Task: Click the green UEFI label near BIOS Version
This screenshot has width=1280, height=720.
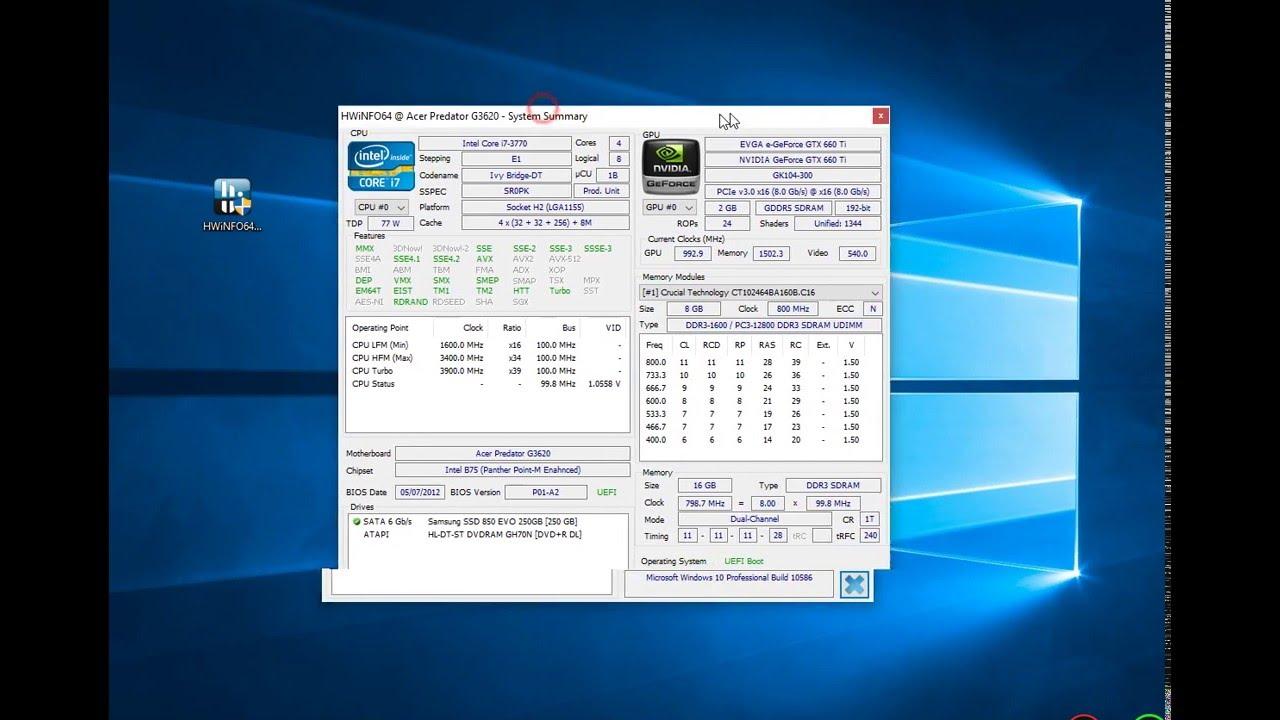Action: coord(605,491)
